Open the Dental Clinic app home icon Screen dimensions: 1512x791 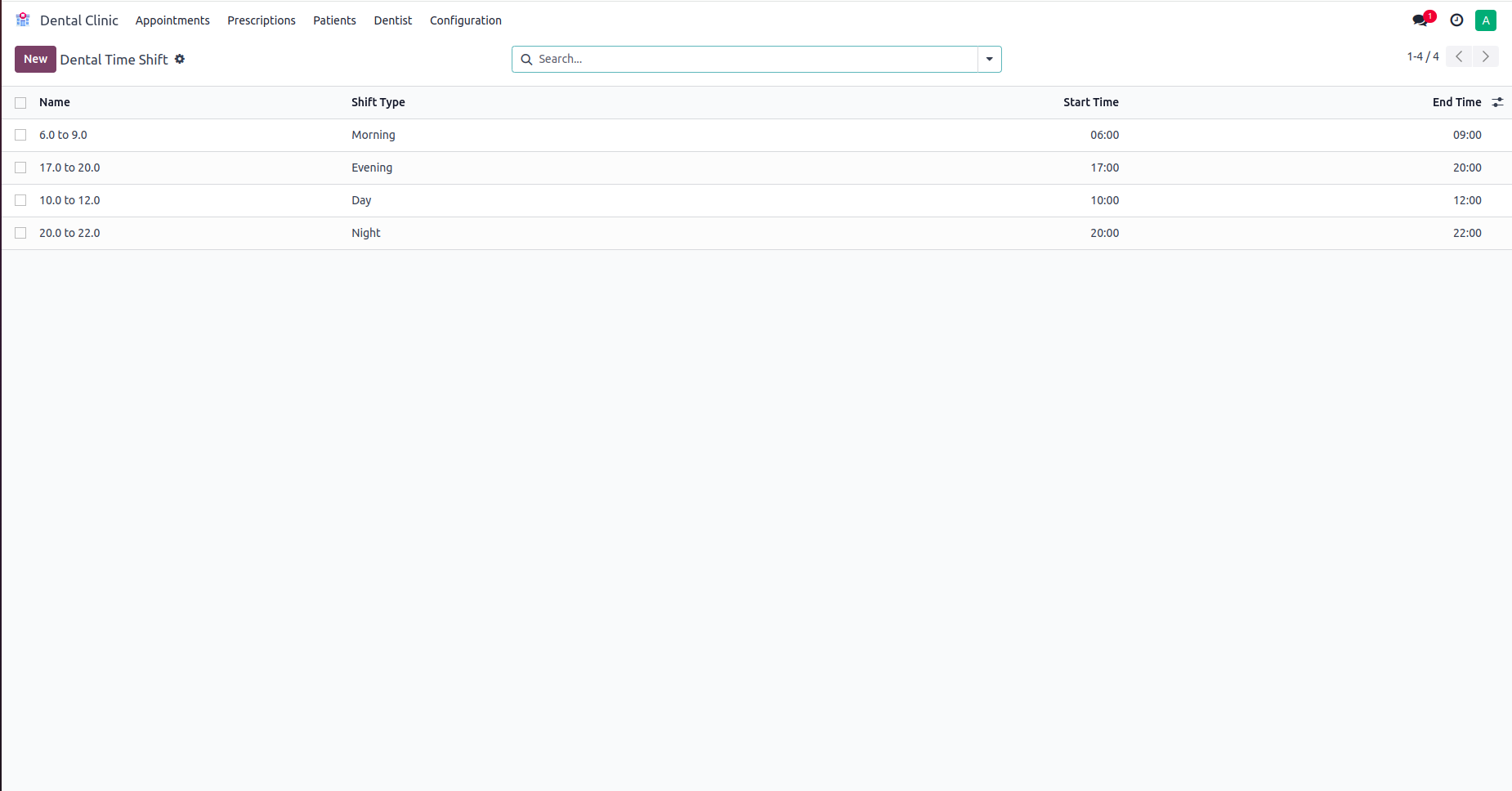tap(23, 20)
